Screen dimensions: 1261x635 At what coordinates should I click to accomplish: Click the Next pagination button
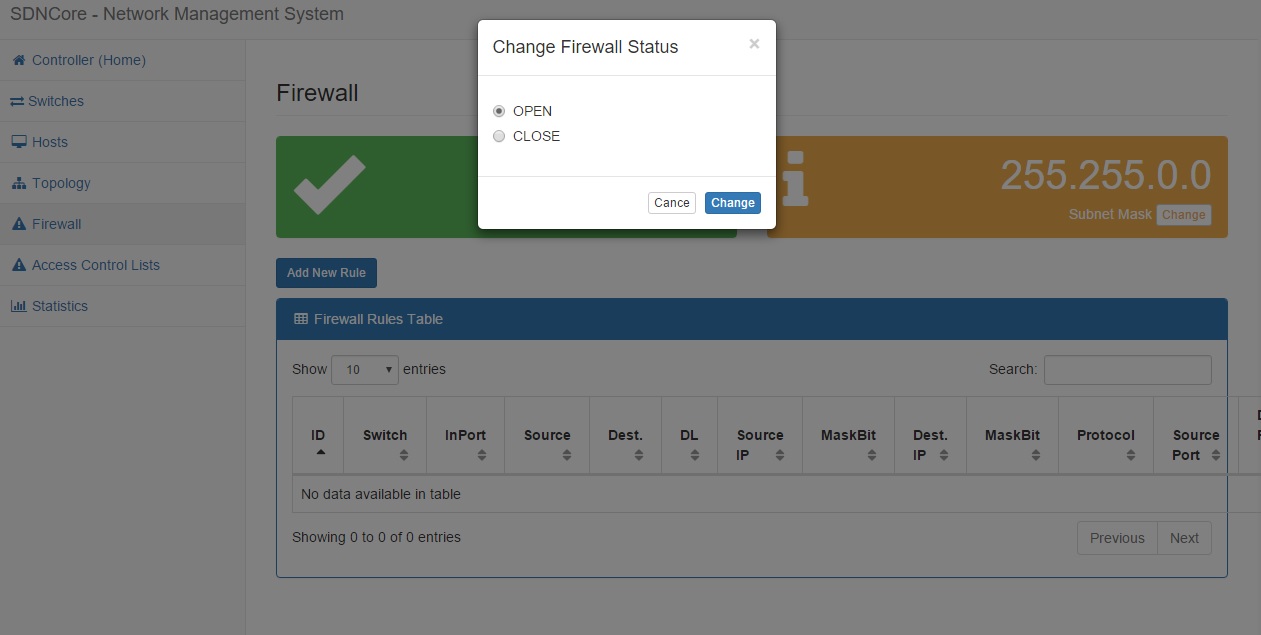(x=1184, y=538)
